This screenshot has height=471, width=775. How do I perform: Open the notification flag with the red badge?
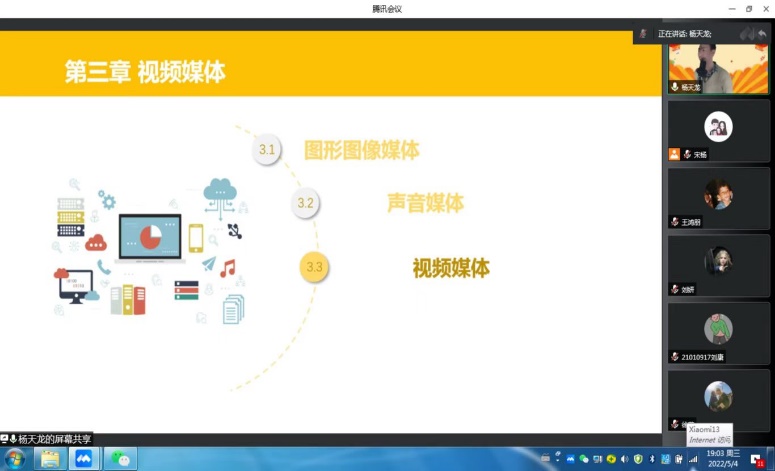click(x=757, y=460)
